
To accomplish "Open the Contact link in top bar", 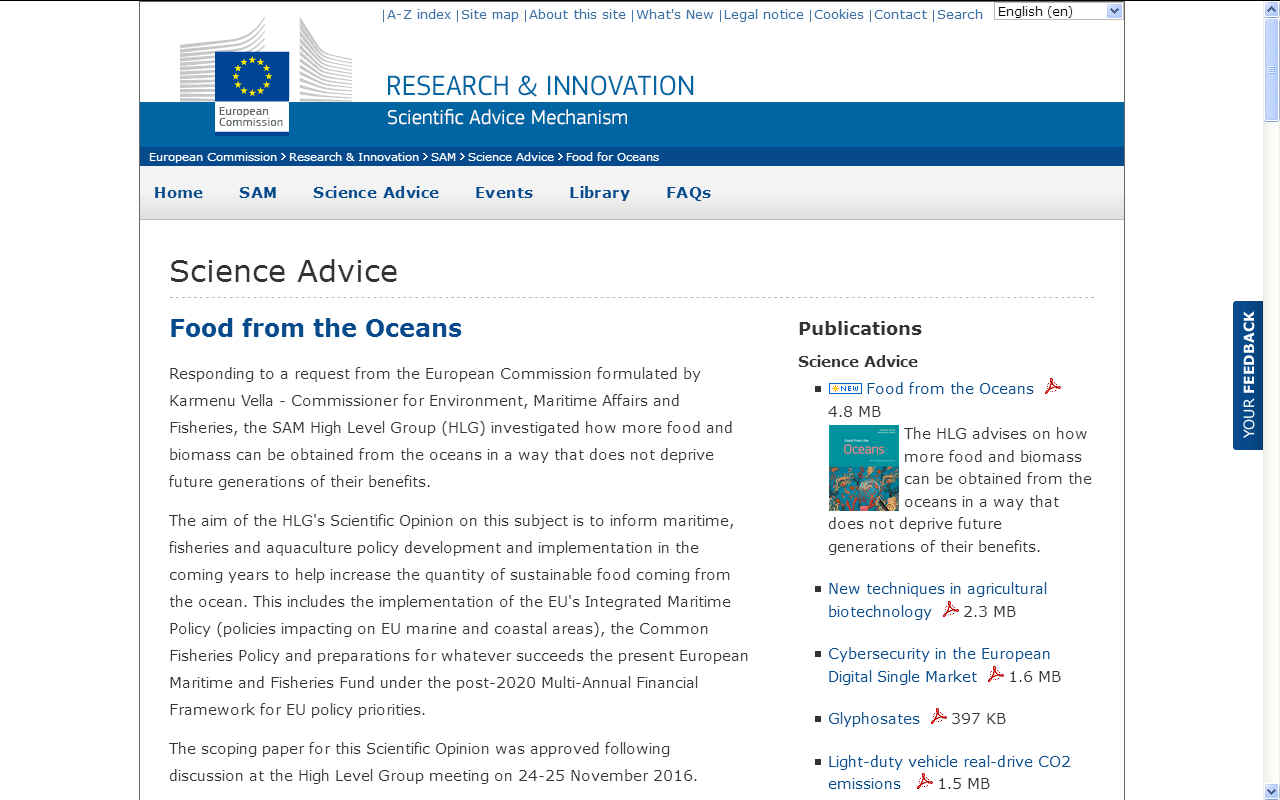I will [900, 14].
